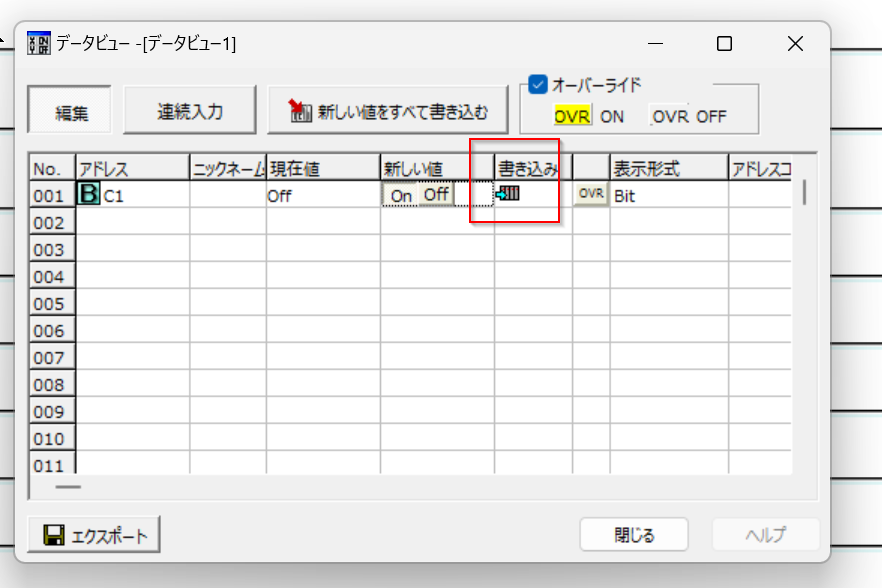This screenshot has width=882, height=588.
Task: Maximize the Data View window
Action: tap(724, 43)
